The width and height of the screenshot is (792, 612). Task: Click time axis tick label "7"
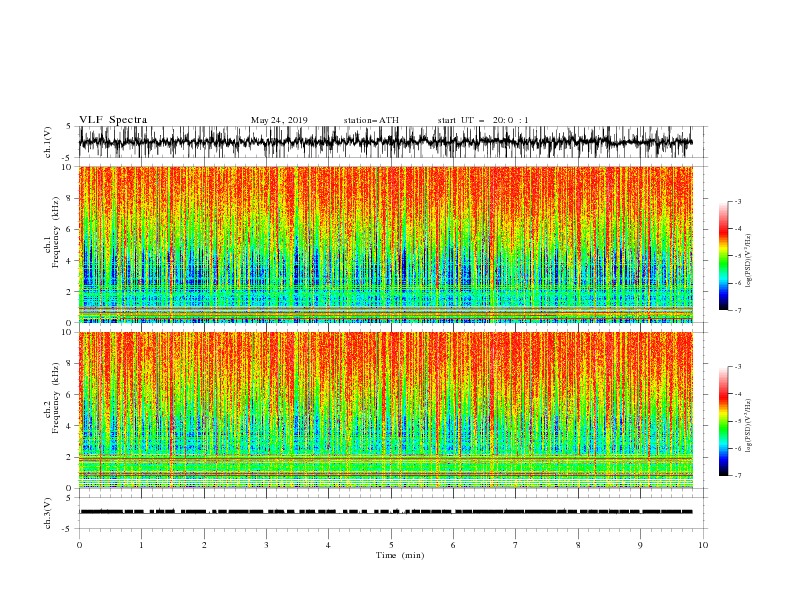click(x=516, y=545)
